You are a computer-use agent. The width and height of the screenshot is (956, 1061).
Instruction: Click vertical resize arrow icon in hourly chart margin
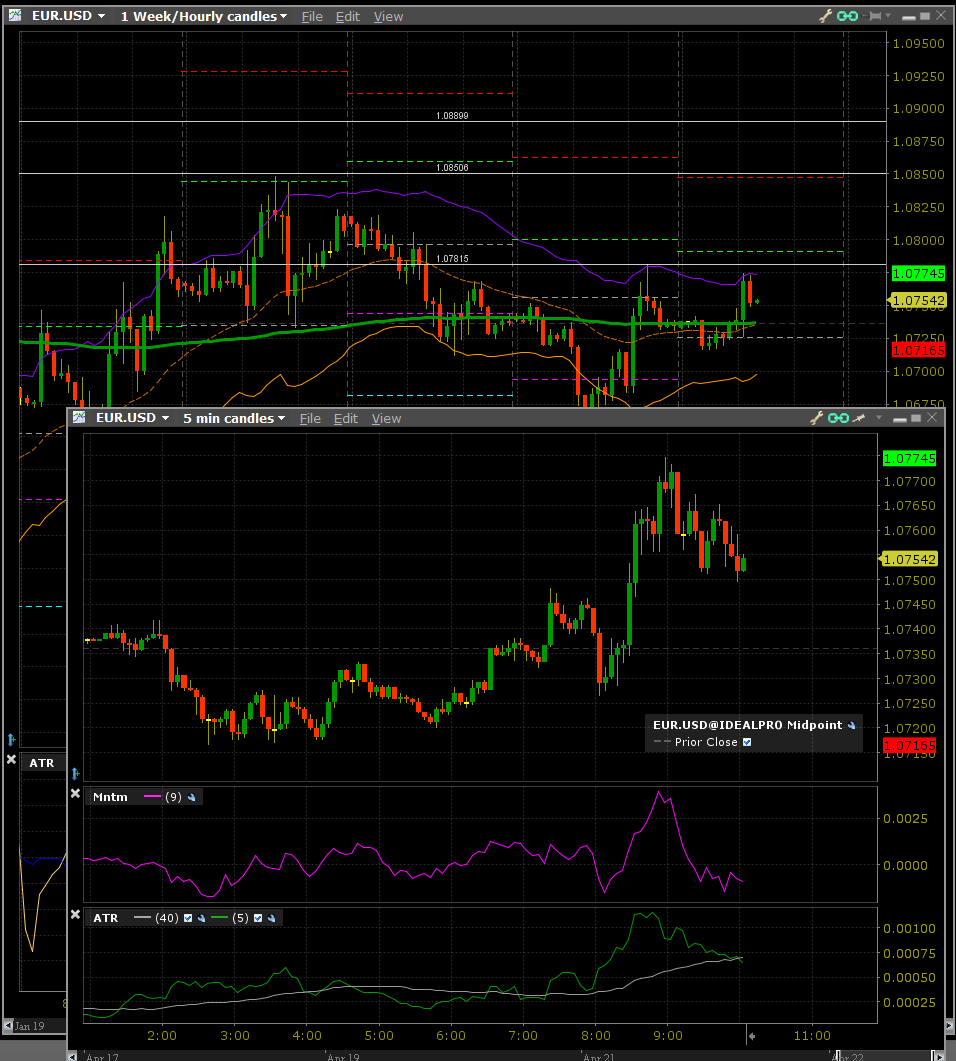[11, 739]
